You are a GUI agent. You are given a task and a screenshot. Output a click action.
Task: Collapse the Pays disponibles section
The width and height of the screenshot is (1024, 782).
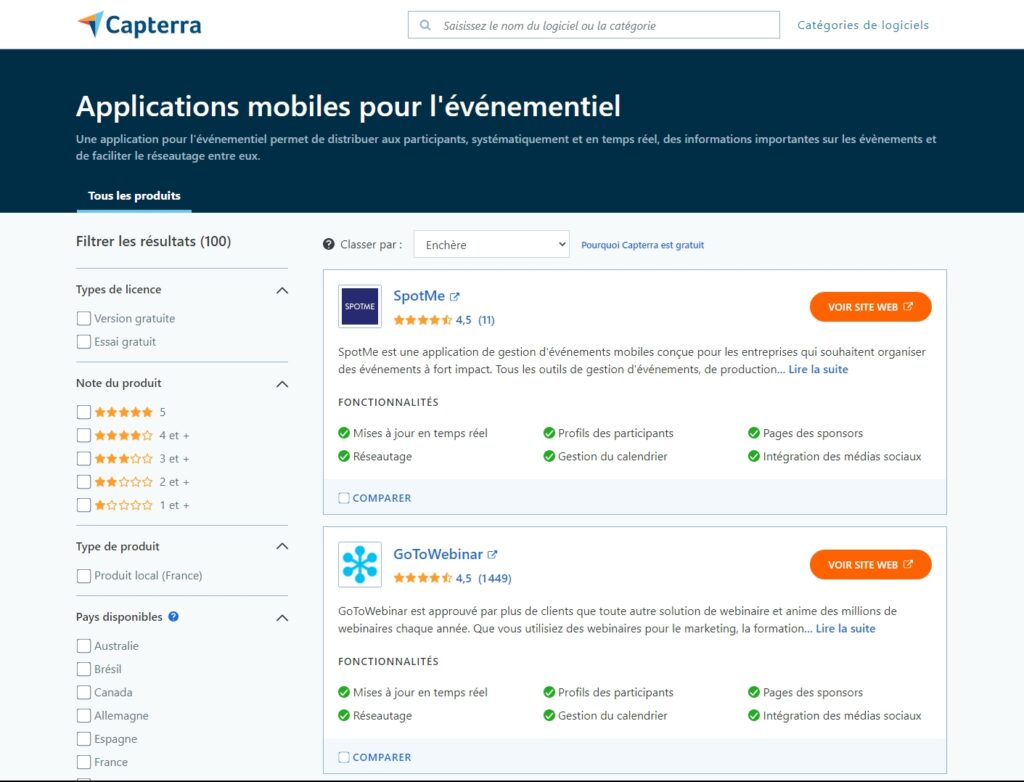[282, 617]
